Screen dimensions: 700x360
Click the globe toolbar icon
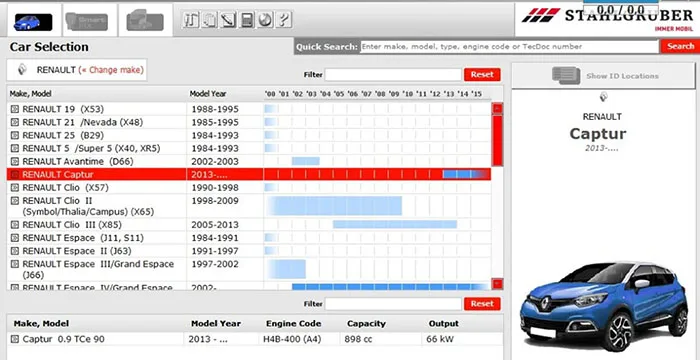265,20
